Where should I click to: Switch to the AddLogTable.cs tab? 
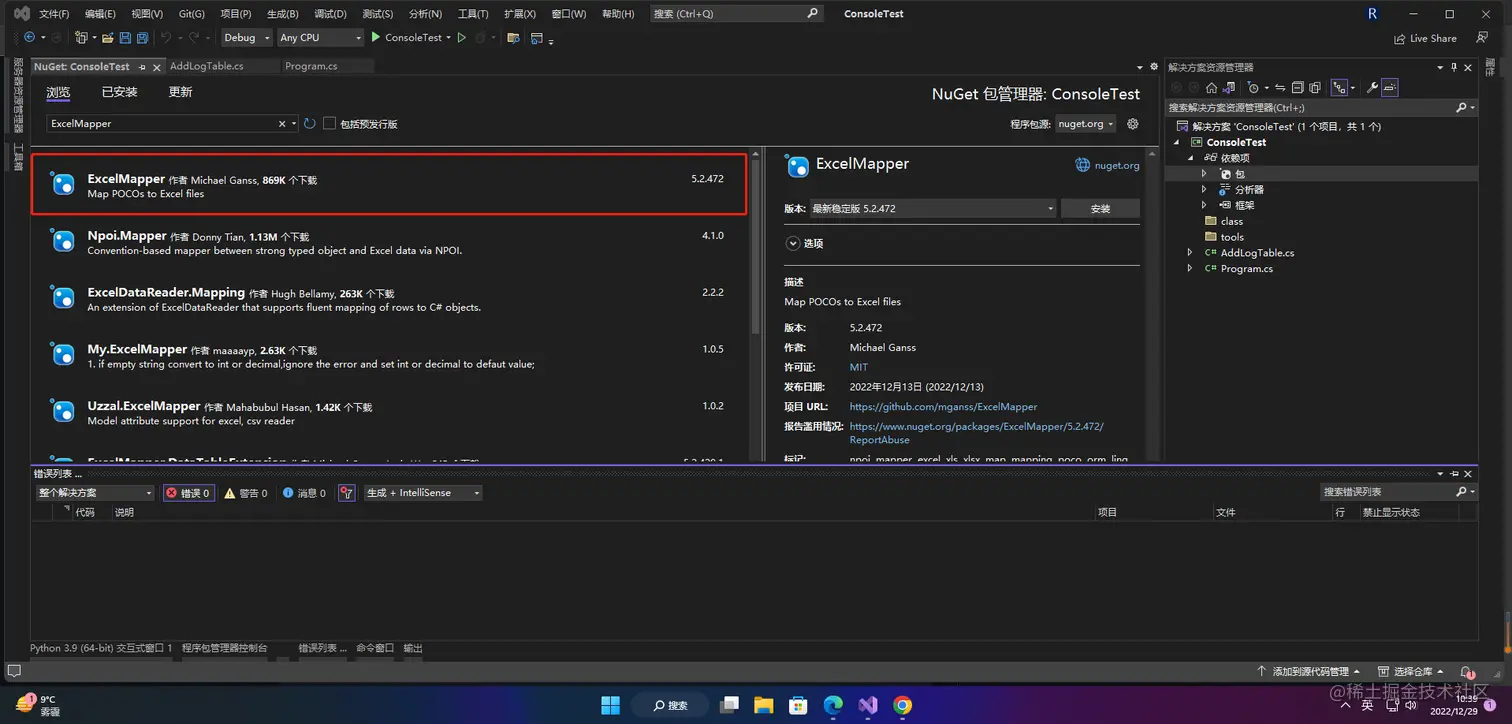207,66
